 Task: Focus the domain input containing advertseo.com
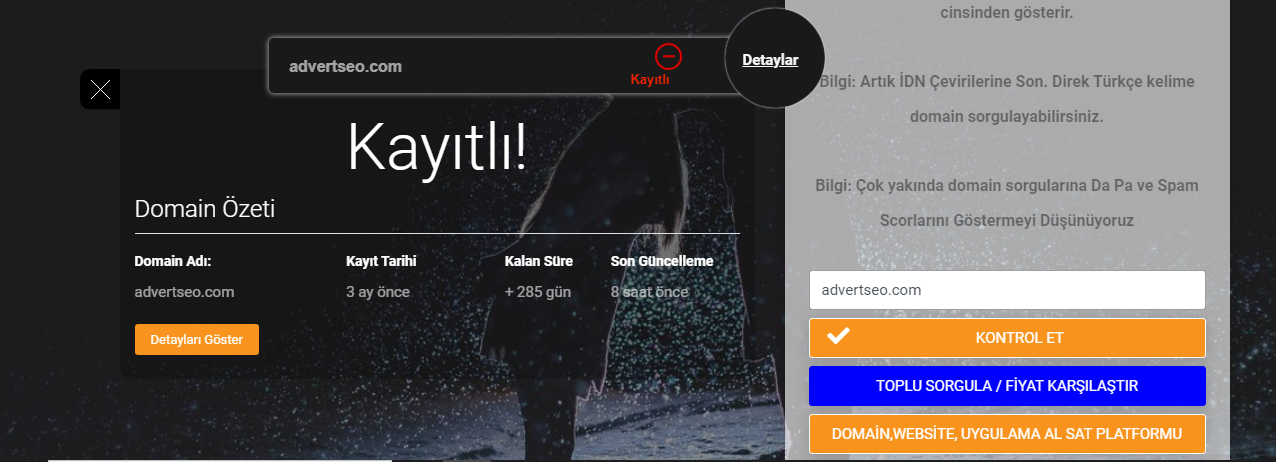(x=1007, y=290)
